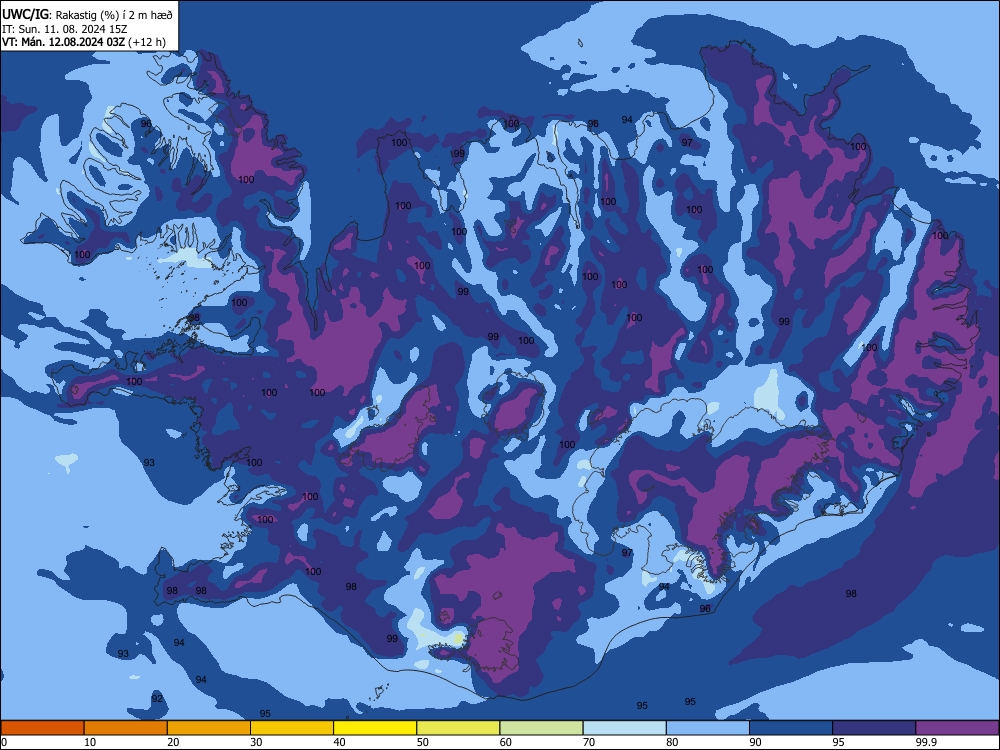Image resolution: width=1000 pixels, height=750 pixels.
Task: Click the purple above-99.9 legend swatch
Action: click(957, 728)
